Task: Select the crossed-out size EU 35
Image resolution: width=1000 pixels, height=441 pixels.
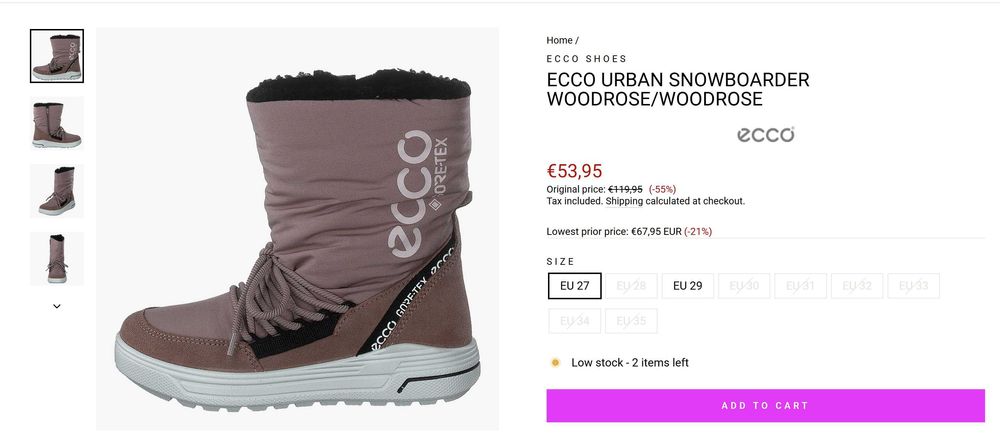Action: (x=631, y=322)
